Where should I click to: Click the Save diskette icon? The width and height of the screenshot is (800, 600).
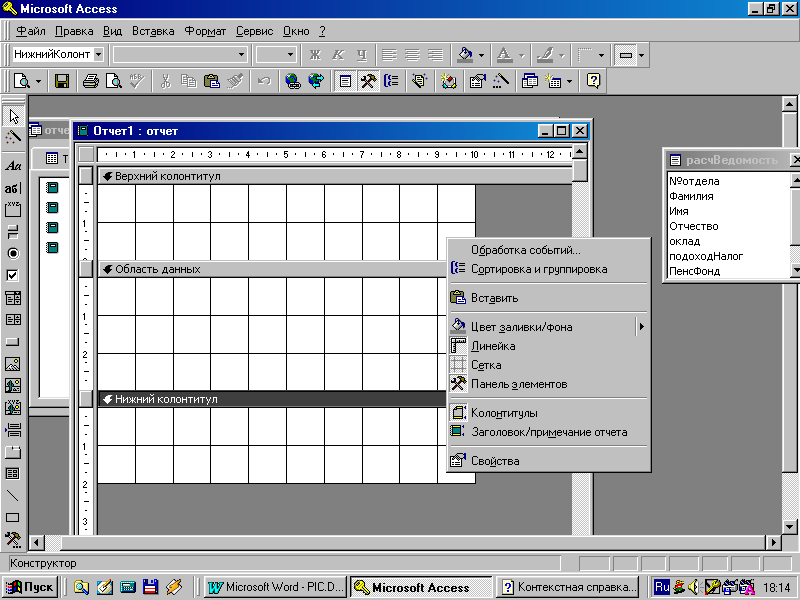[62, 81]
